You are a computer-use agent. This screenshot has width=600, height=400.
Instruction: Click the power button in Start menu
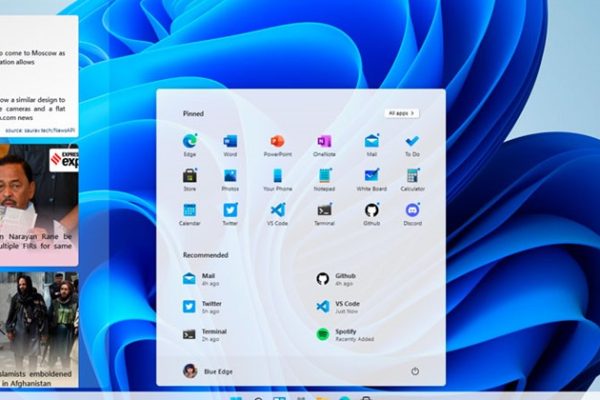(415, 371)
